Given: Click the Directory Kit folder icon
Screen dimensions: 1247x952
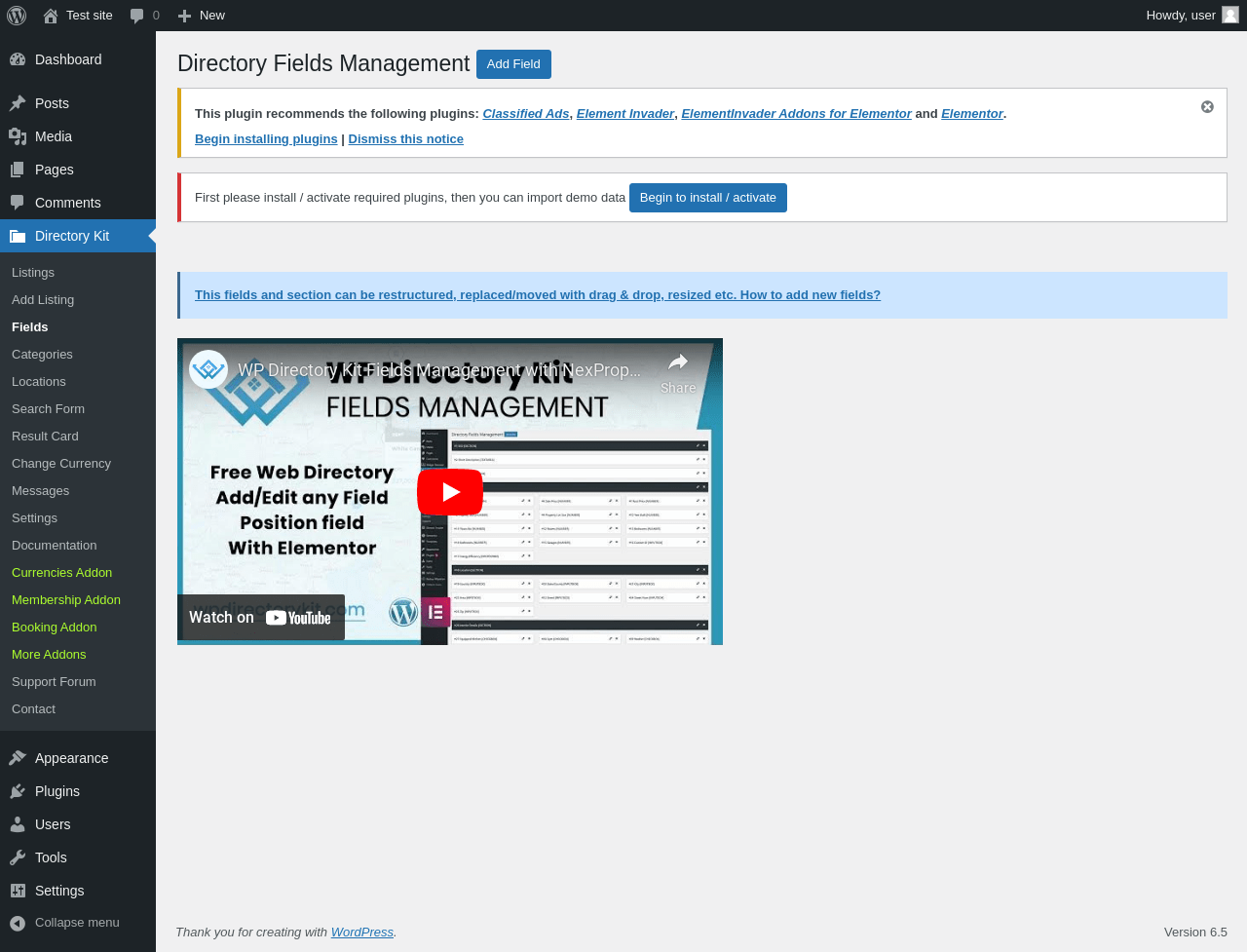Looking at the screenshot, I should point(18,236).
